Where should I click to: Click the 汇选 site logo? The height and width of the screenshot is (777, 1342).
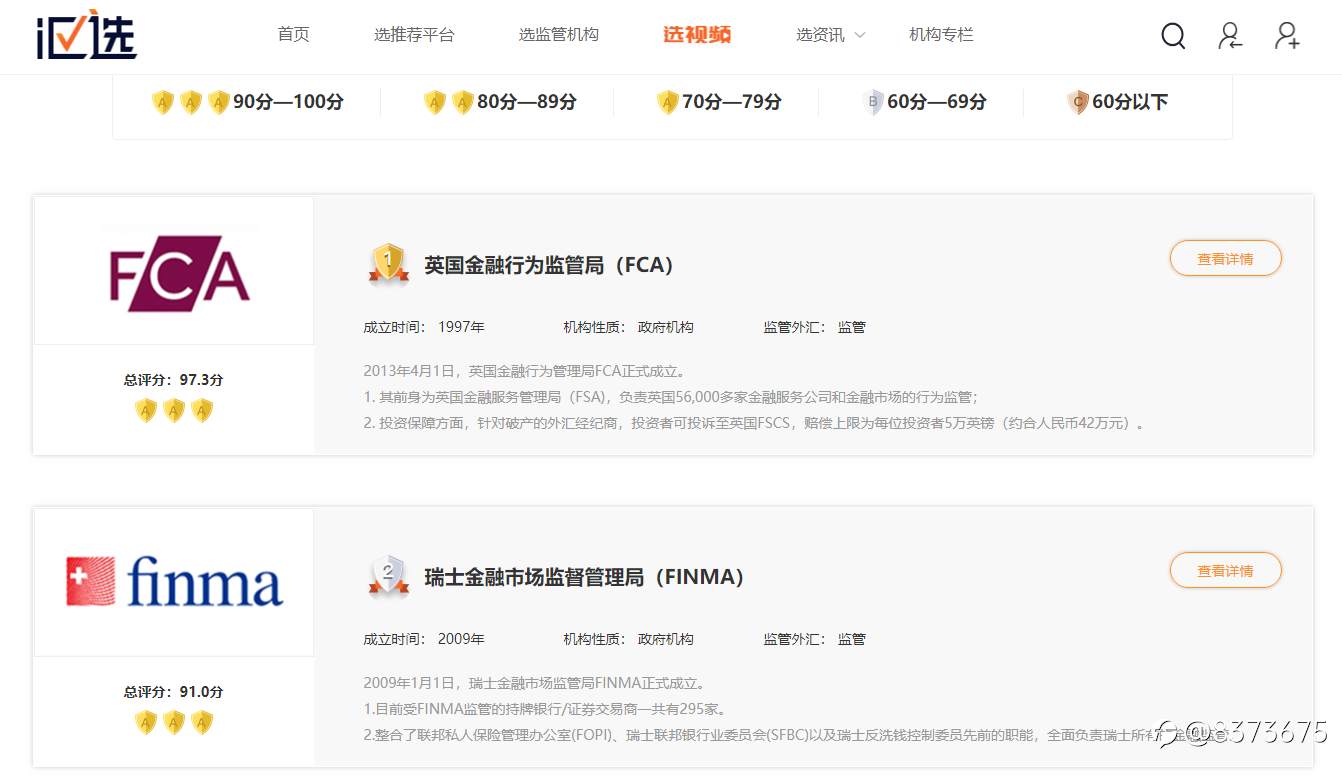pos(86,34)
